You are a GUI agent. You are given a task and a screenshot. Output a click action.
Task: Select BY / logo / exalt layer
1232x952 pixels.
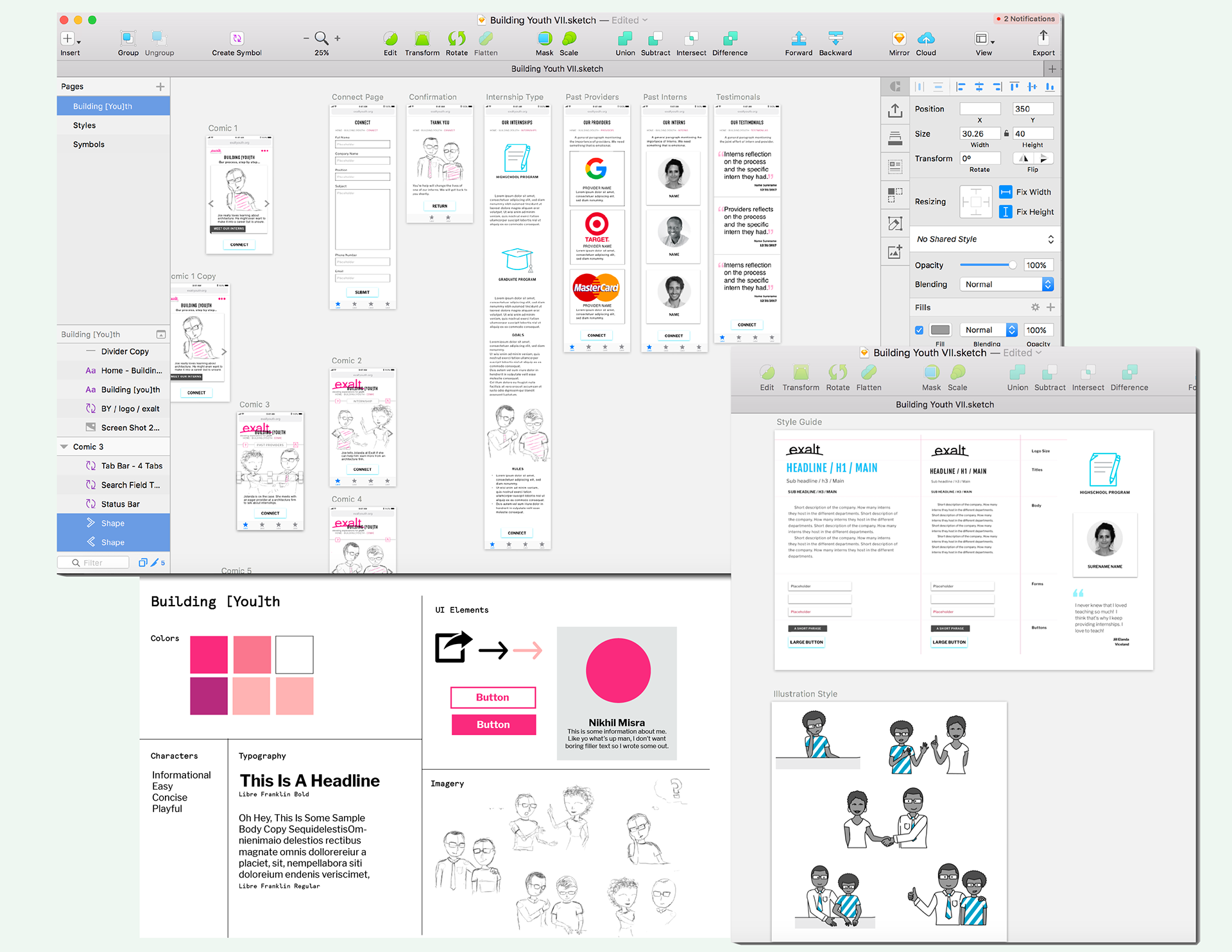pos(114,409)
